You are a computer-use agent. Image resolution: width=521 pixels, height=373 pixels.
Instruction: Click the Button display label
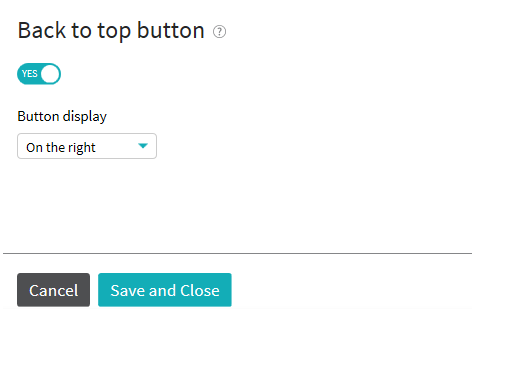click(x=62, y=117)
